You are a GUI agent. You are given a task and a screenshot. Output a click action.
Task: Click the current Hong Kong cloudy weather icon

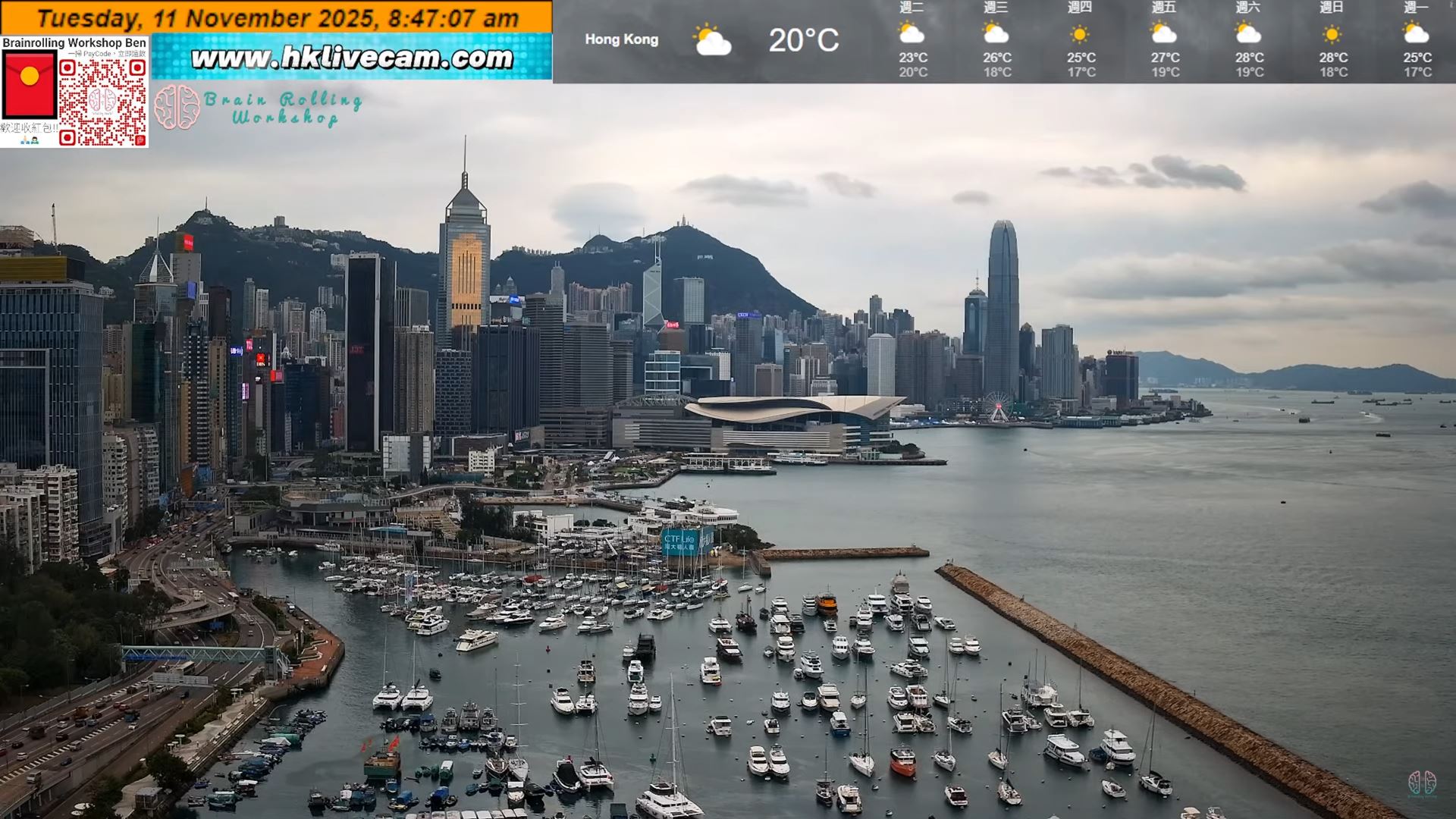711,39
